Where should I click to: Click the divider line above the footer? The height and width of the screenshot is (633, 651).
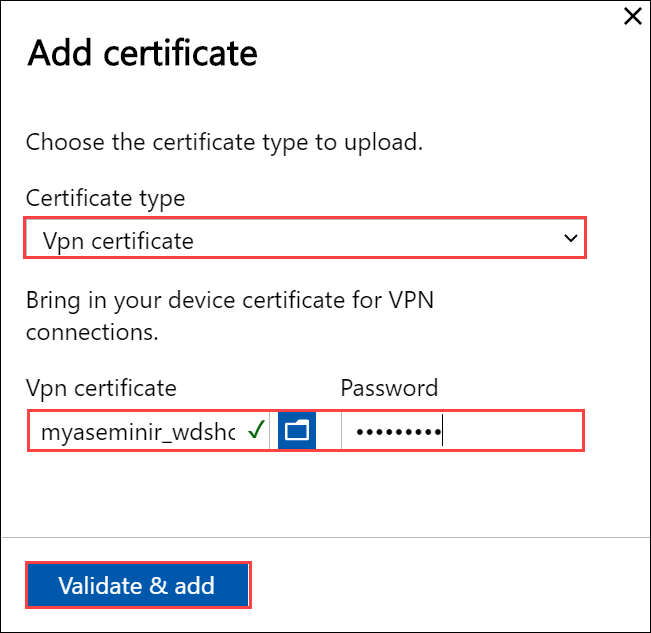tap(325, 537)
